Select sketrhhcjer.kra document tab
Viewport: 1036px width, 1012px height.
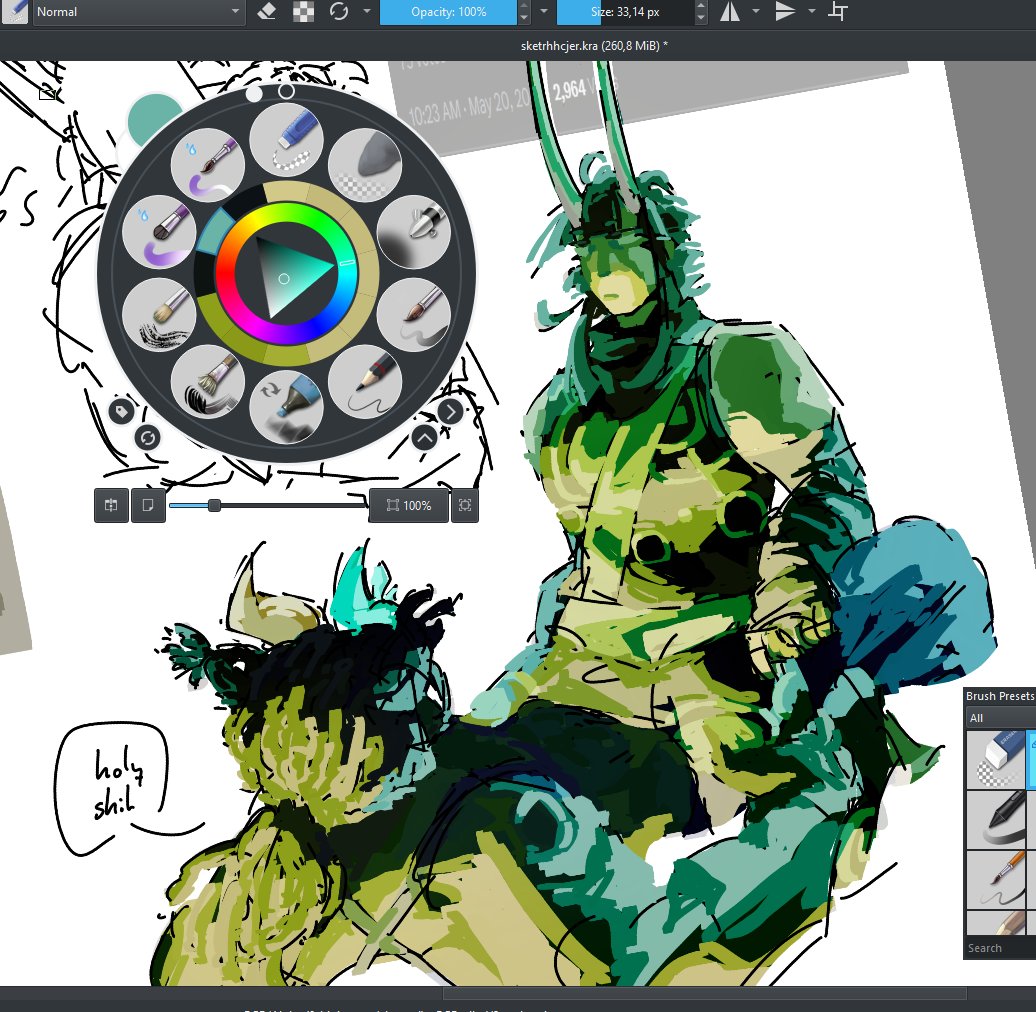tap(593, 46)
